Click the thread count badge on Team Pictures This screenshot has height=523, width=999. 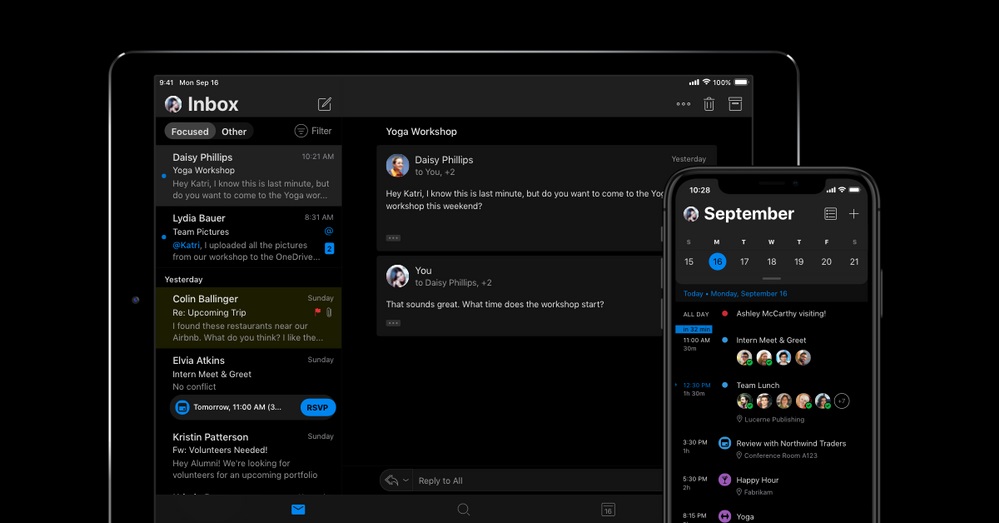pos(329,248)
